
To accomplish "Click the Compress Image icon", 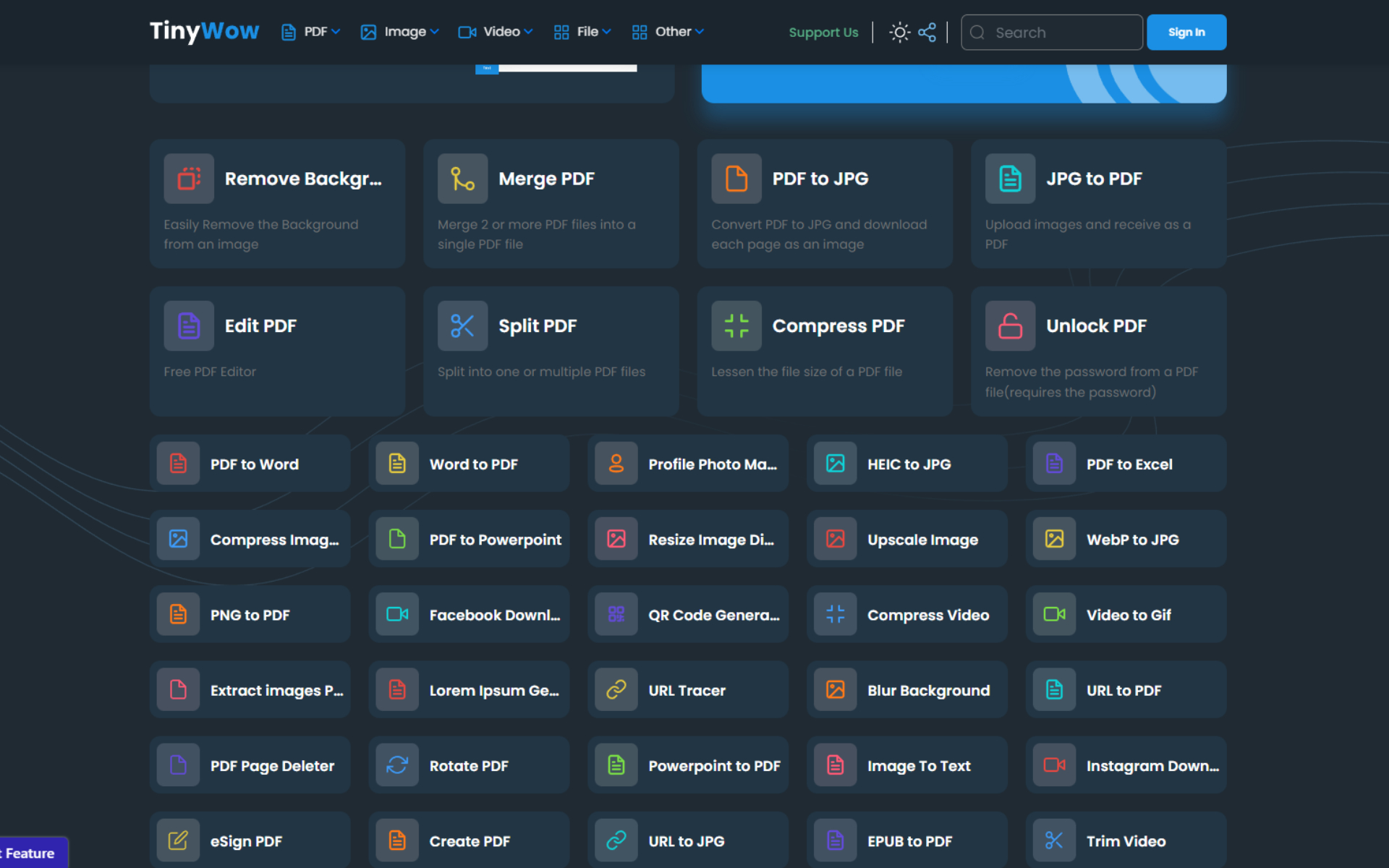I will point(178,539).
